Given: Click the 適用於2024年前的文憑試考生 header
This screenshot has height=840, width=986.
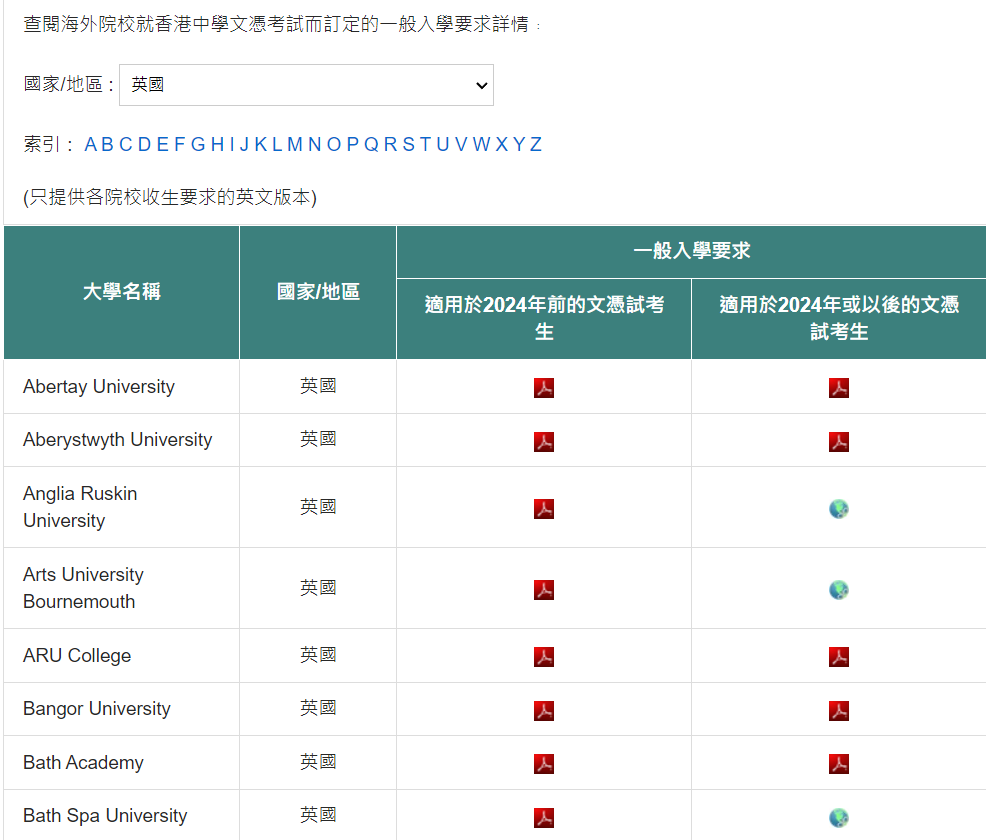Looking at the screenshot, I should (544, 319).
